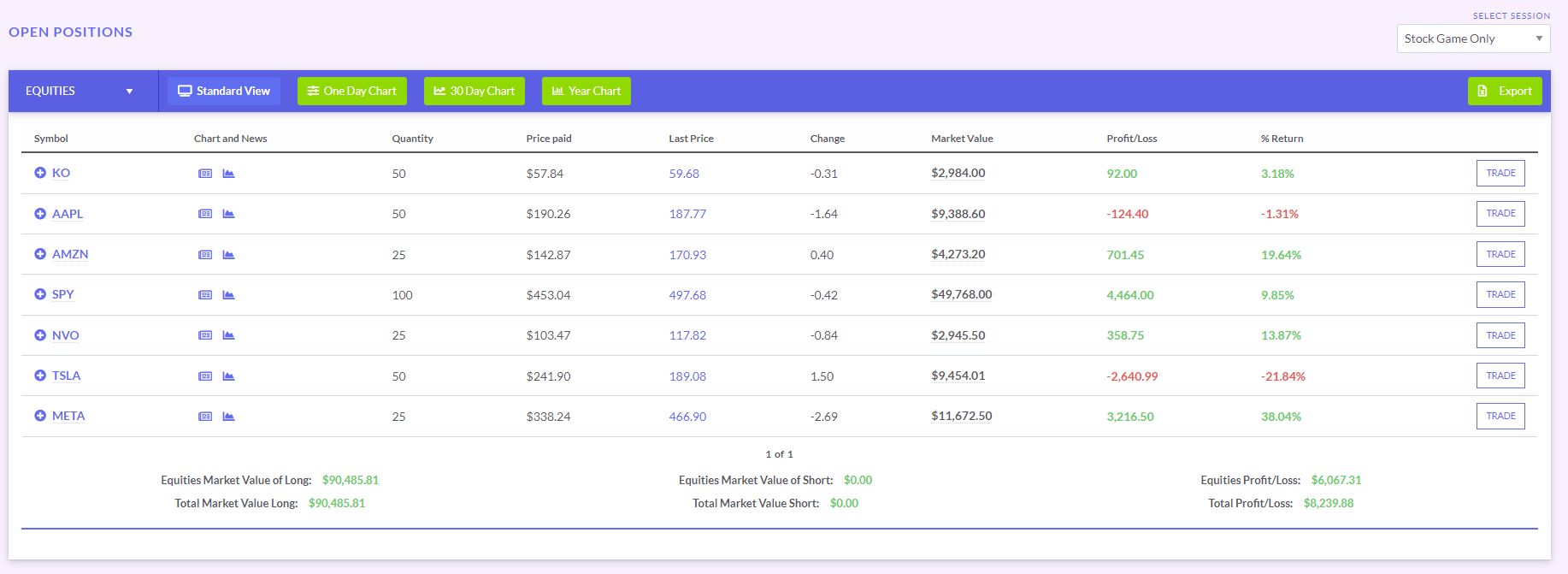Viewport: 1568px width, 574px height.
Task: Switch to One Day Chart view
Action: (352, 91)
